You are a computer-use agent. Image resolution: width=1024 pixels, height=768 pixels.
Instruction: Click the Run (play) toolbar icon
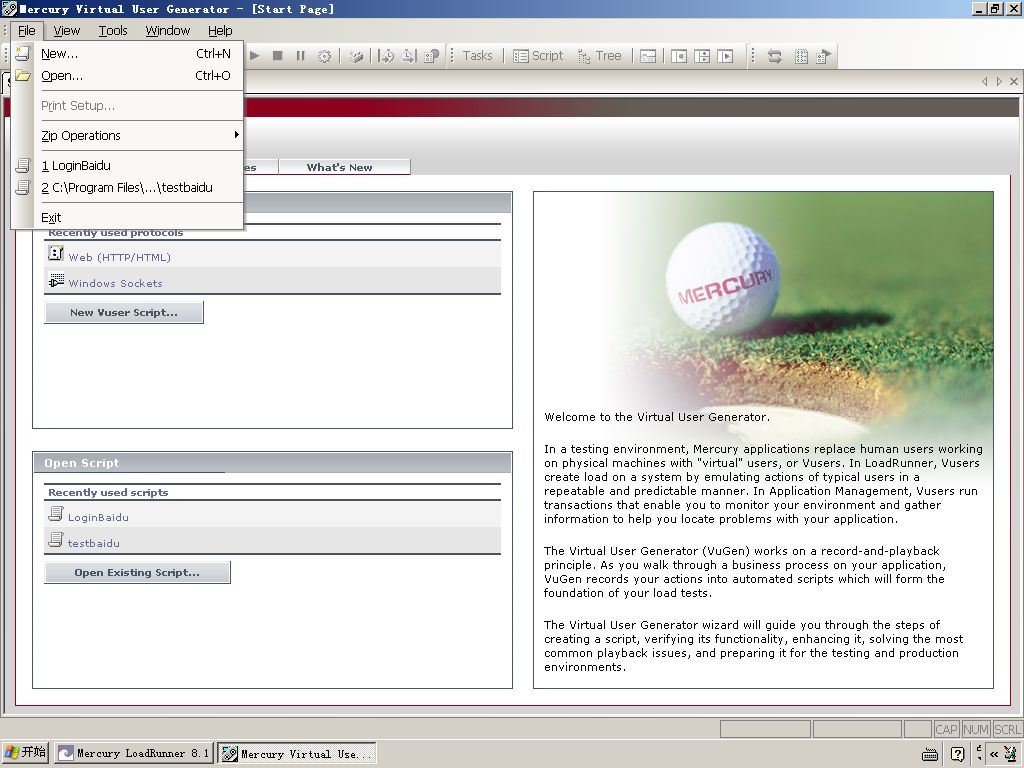point(255,56)
